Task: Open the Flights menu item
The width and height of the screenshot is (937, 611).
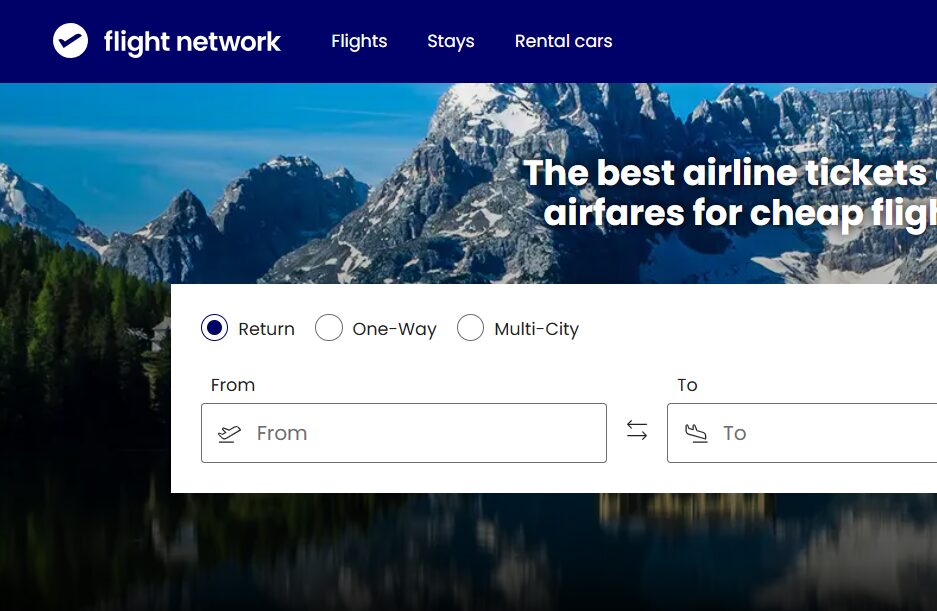Action: 359,41
